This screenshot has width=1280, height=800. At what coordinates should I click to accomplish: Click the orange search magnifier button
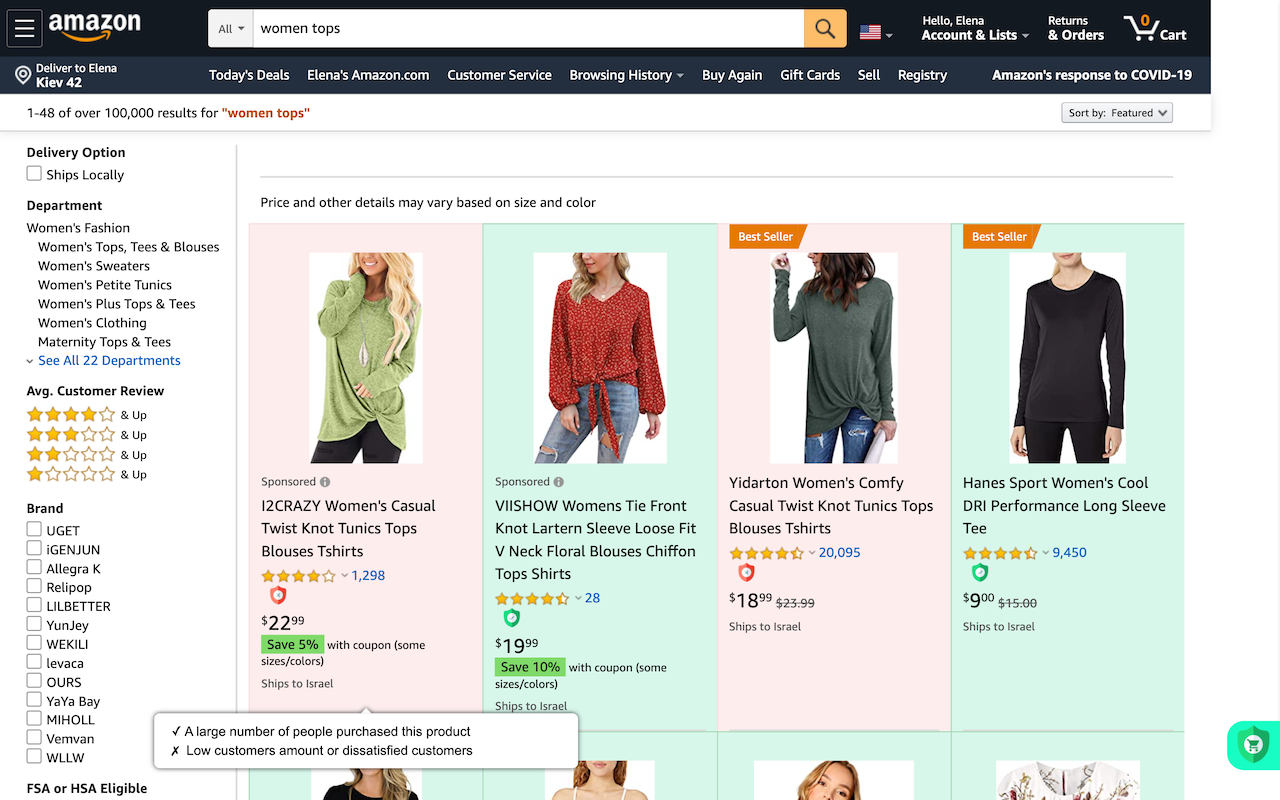pos(825,29)
